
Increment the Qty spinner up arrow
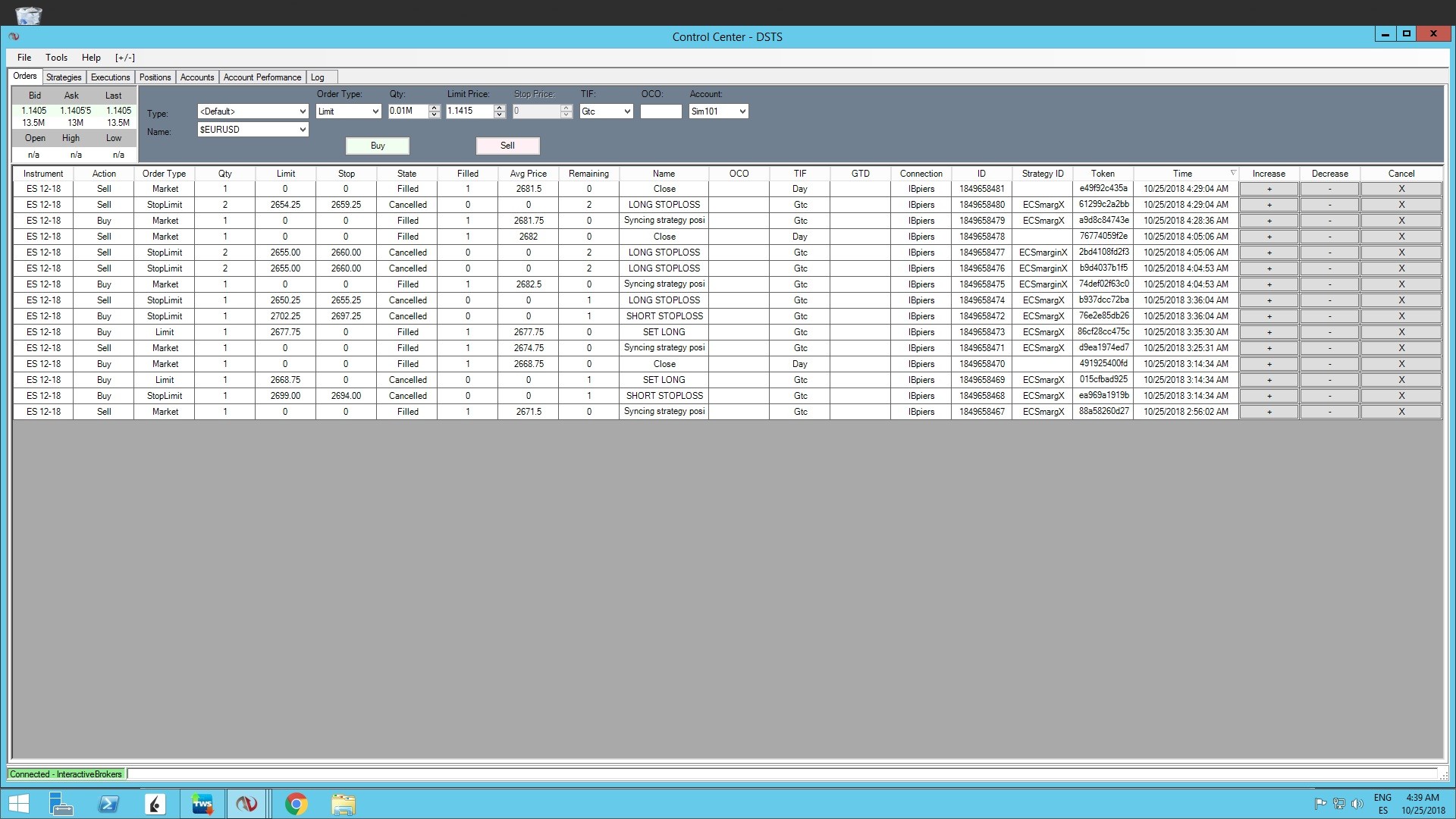[435, 108]
